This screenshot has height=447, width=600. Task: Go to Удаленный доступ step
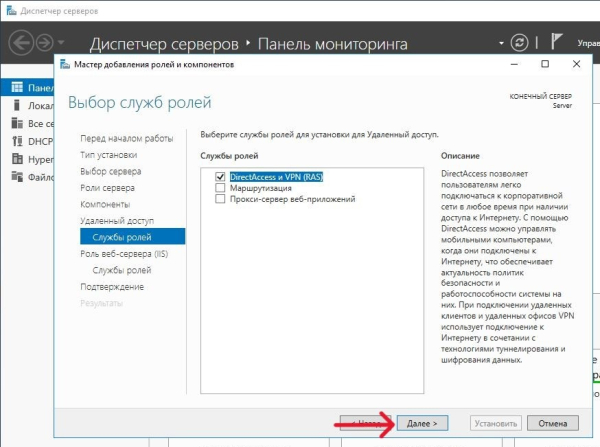(117, 221)
